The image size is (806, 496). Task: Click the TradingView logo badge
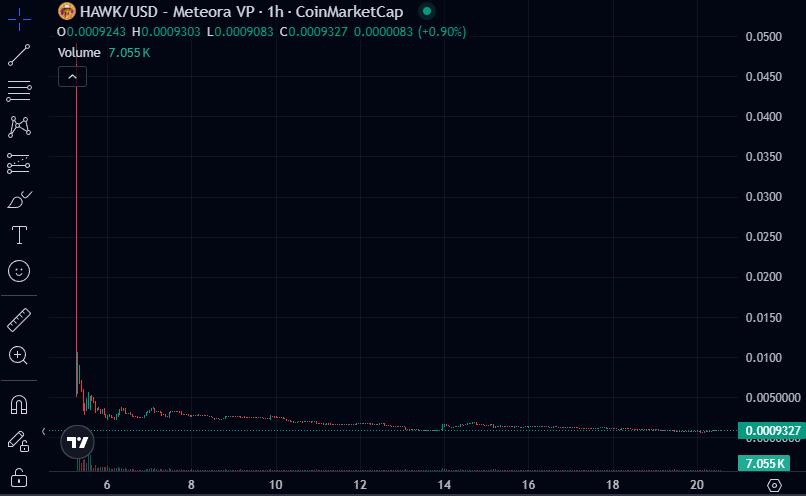pyautogui.click(x=78, y=442)
